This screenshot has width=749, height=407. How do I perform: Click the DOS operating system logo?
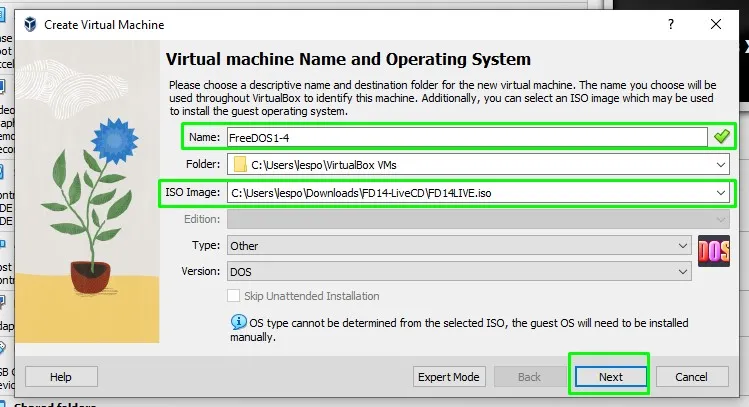(x=714, y=251)
